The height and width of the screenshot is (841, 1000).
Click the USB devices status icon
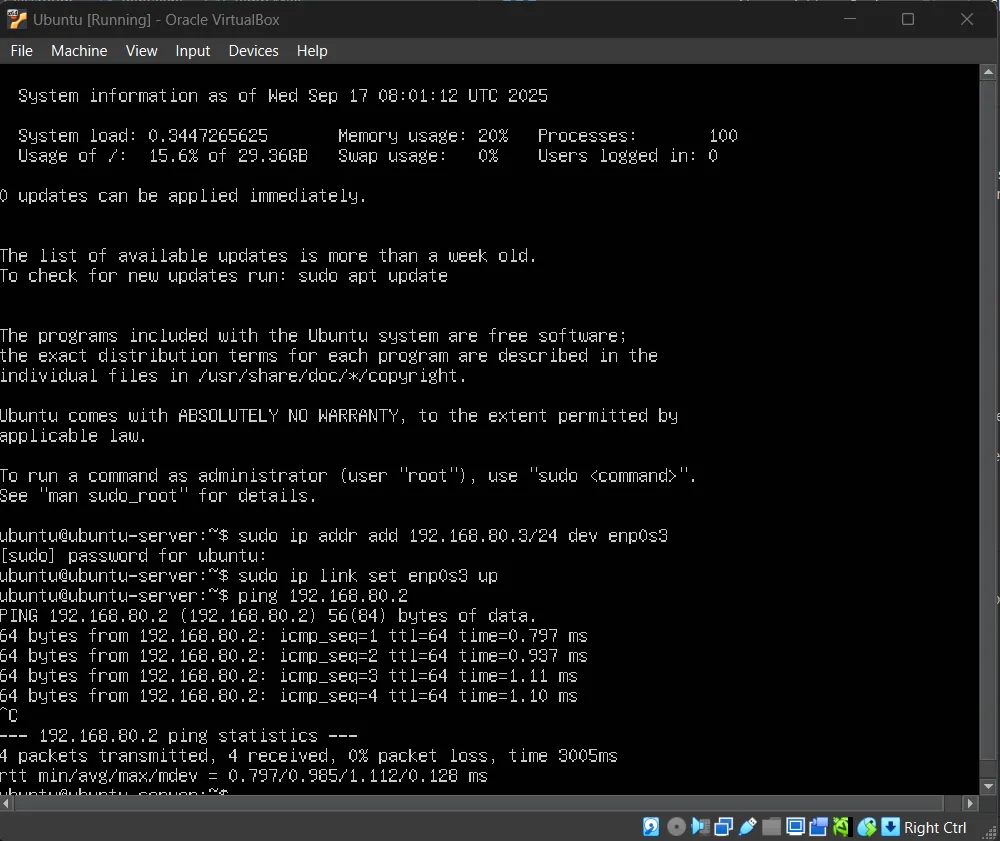pos(747,827)
